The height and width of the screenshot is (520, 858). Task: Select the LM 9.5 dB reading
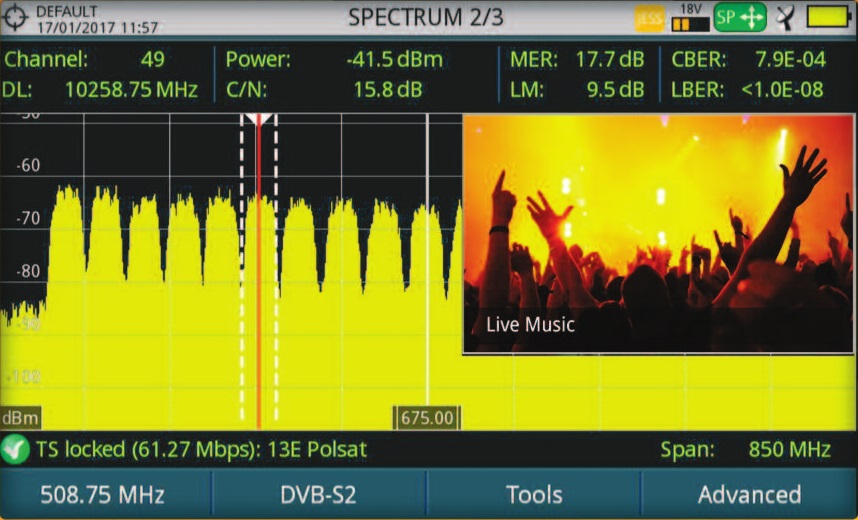(616, 90)
